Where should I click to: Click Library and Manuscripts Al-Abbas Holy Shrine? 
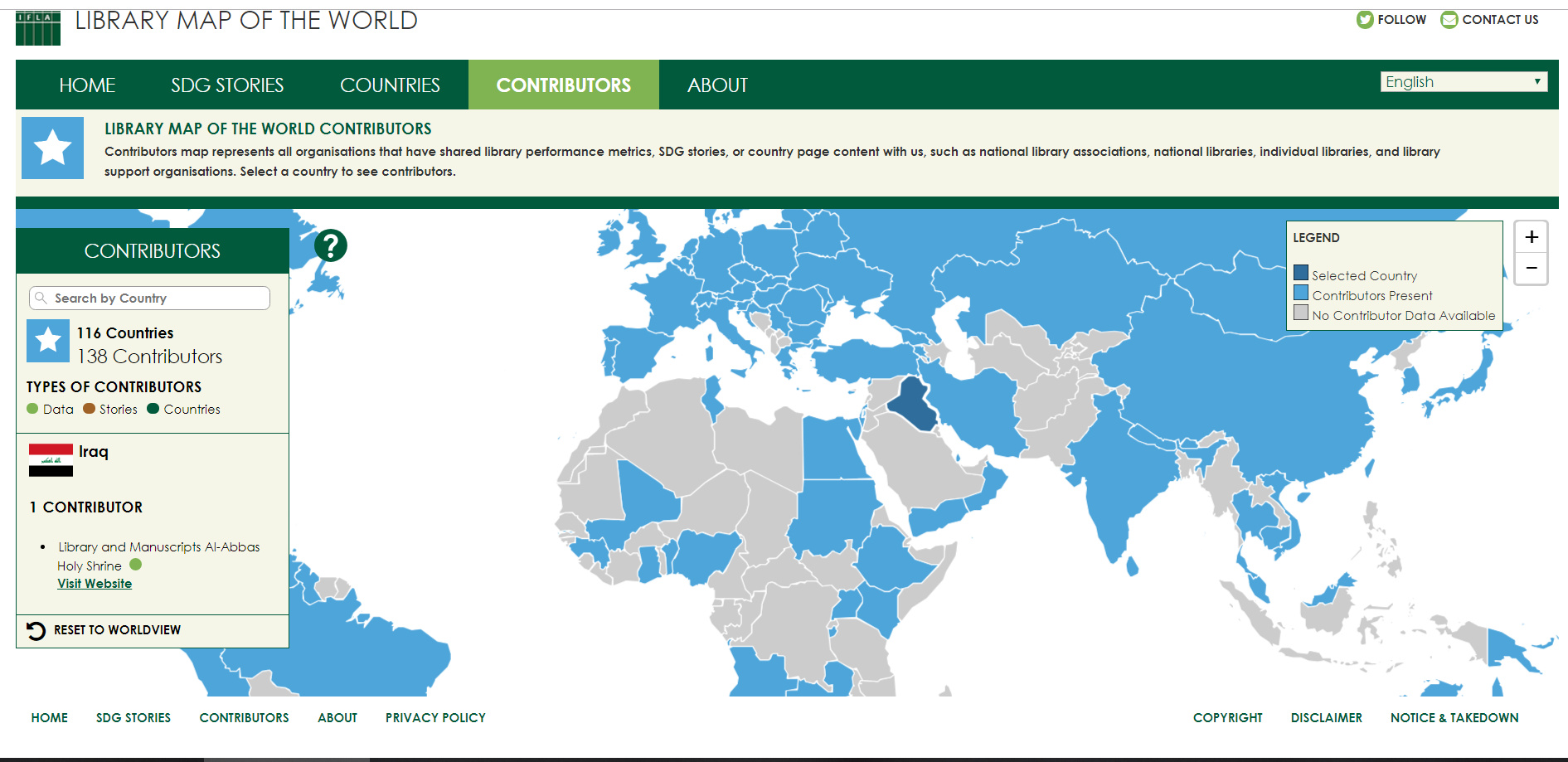[158, 556]
